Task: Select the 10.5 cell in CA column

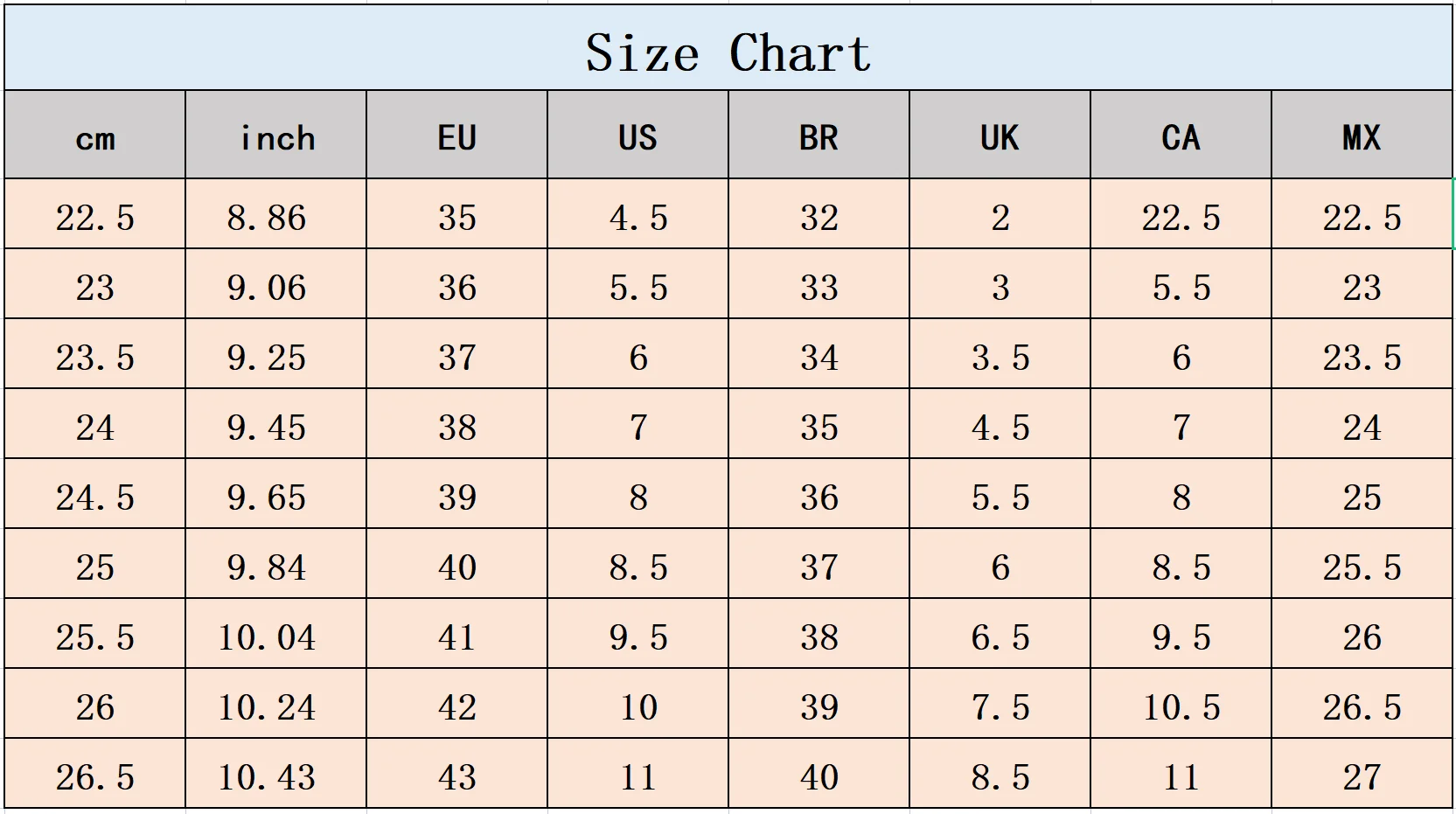Action: (1181, 707)
